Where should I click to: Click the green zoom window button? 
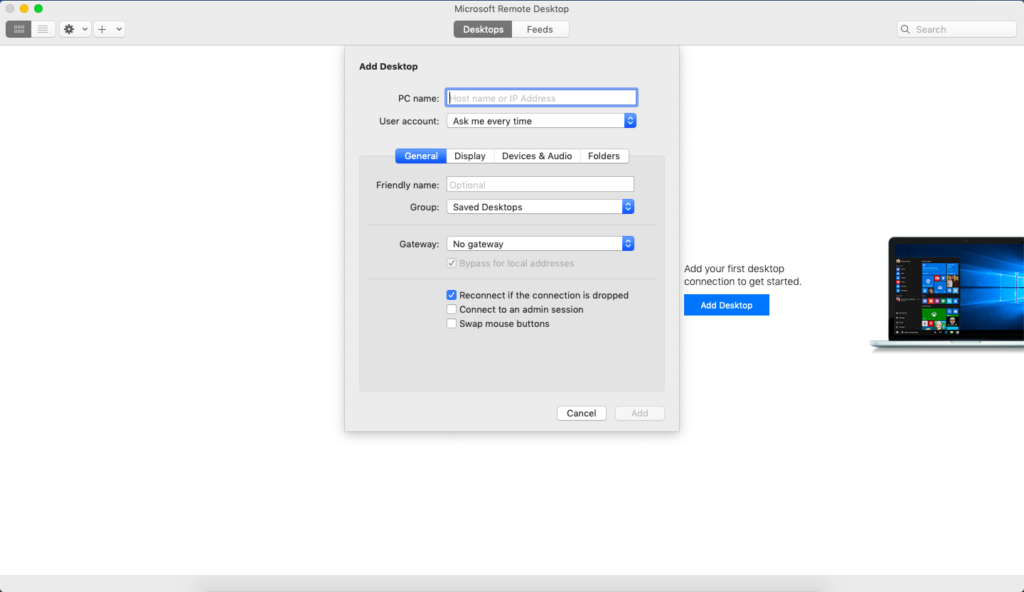tap(39, 8)
